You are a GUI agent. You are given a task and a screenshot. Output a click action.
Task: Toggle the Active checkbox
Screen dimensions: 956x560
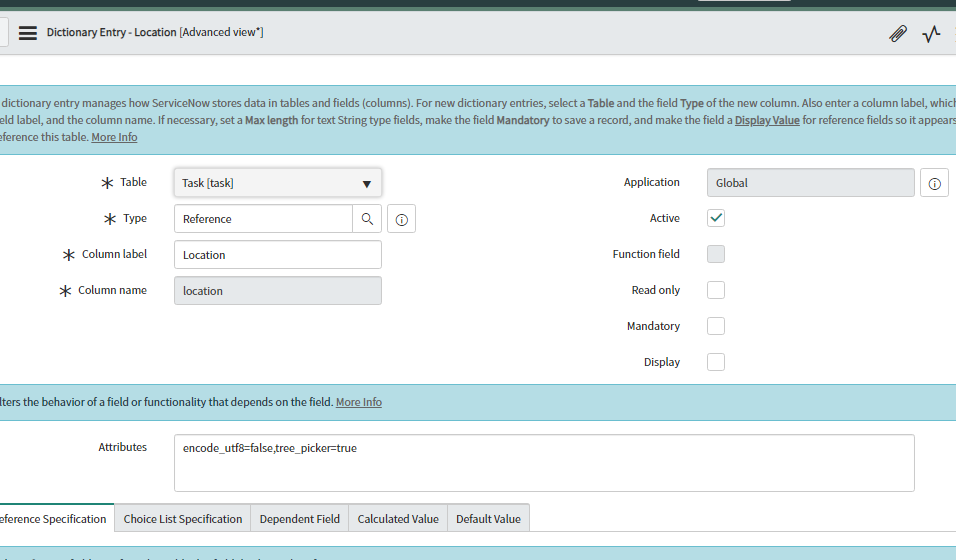[716, 218]
